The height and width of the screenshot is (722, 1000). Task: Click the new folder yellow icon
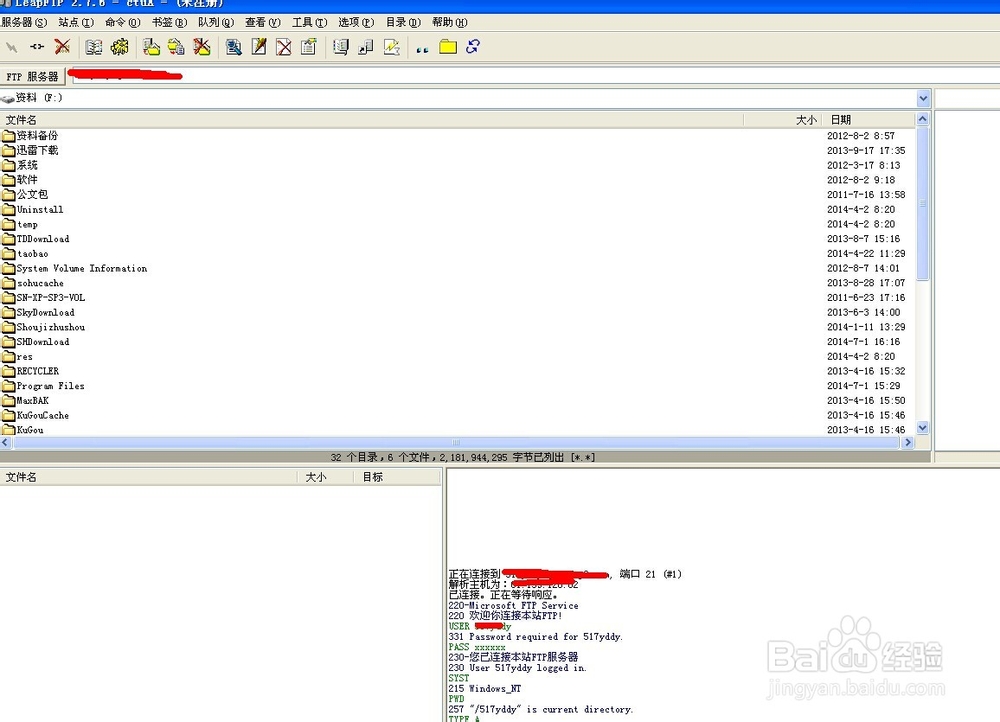(x=448, y=47)
